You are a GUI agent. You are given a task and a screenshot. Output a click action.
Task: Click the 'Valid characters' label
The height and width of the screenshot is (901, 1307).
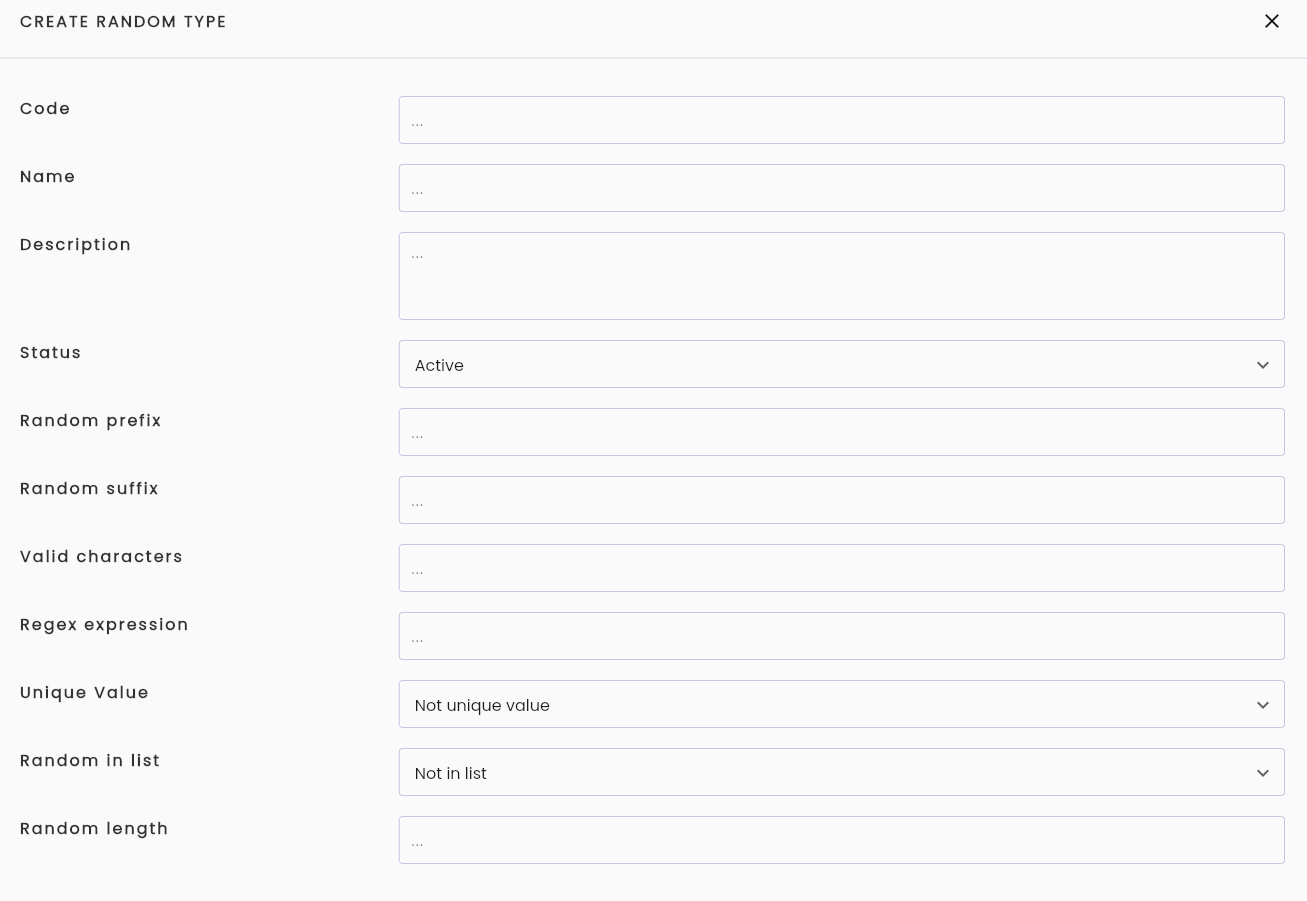point(101,556)
